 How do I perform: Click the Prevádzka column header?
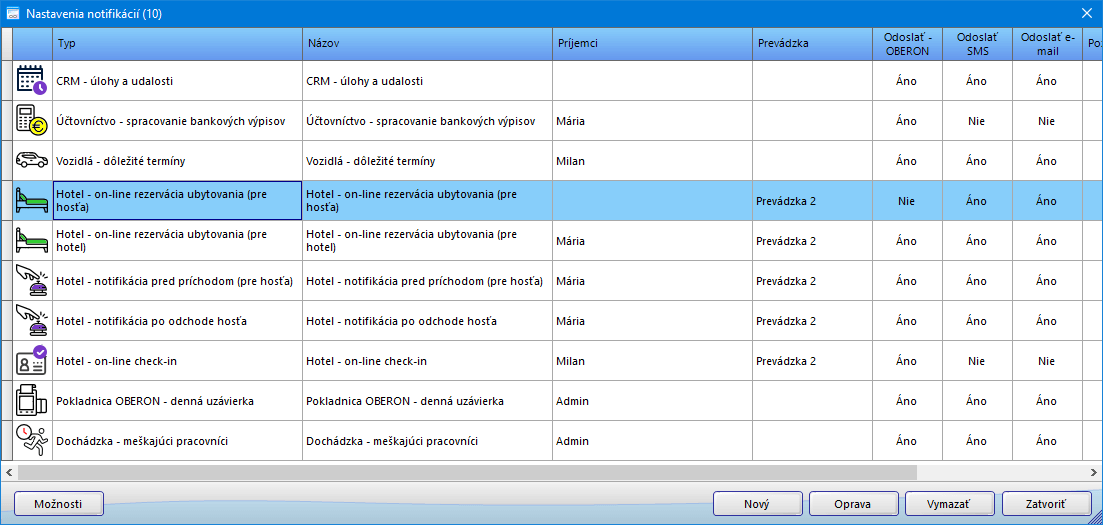[x=811, y=44]
